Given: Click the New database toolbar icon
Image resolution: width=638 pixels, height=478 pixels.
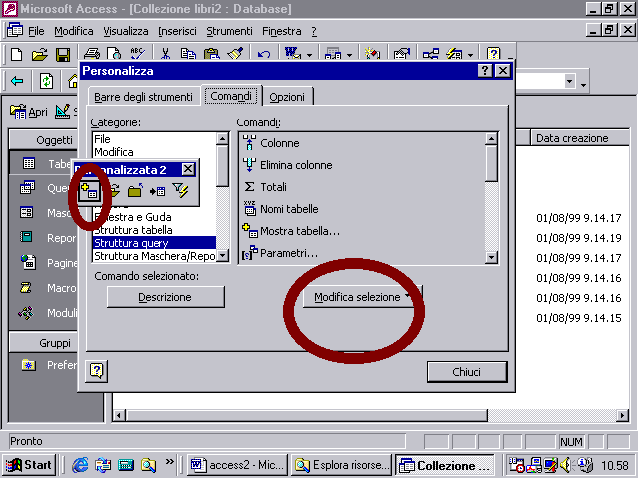Looking at the screenshot, I should pos(16,54).
